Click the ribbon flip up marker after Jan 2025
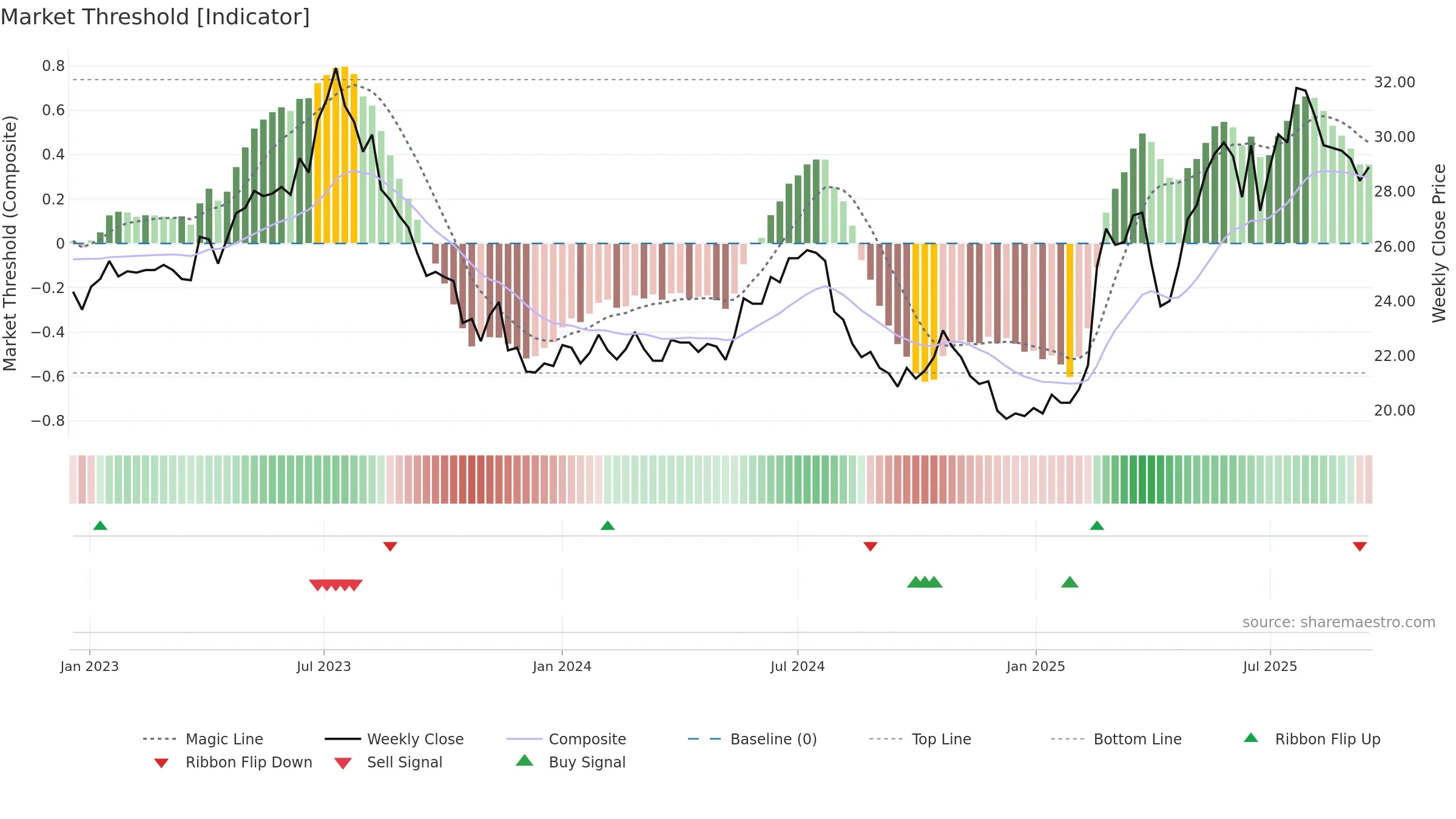The height and width of the screenshot is (819, 1456). 1097,525
